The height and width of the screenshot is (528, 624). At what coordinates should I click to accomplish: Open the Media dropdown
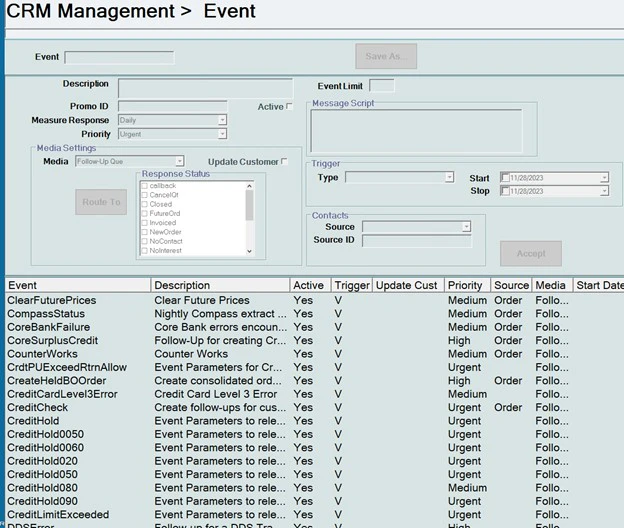click(179, 161)
